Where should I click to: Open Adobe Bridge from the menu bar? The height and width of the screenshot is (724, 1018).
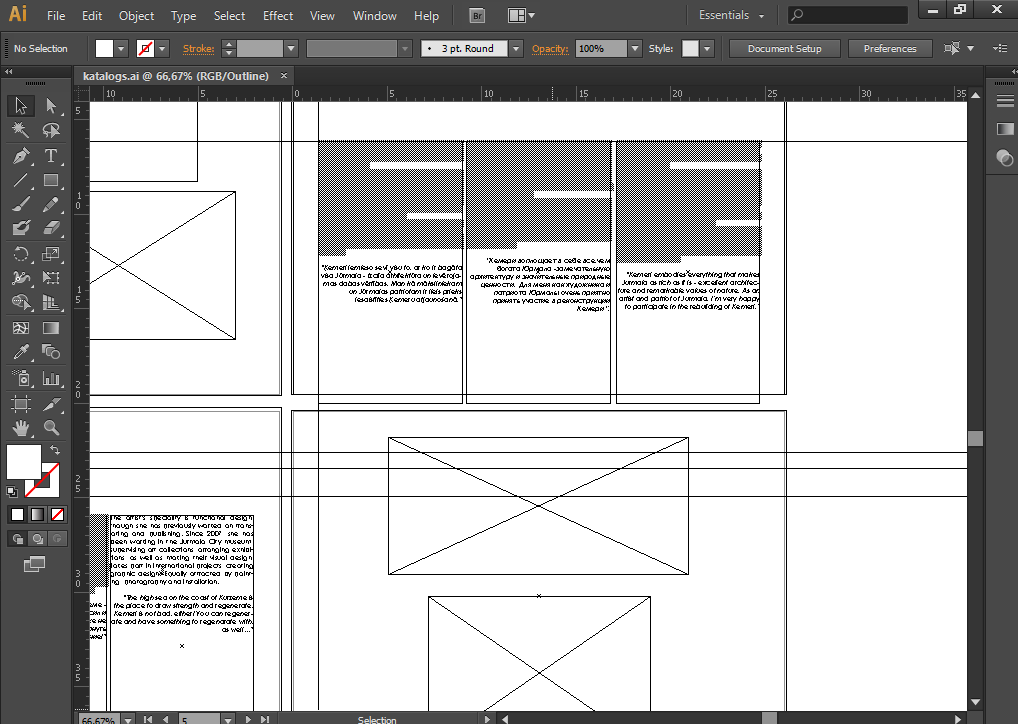click(479, 16)
